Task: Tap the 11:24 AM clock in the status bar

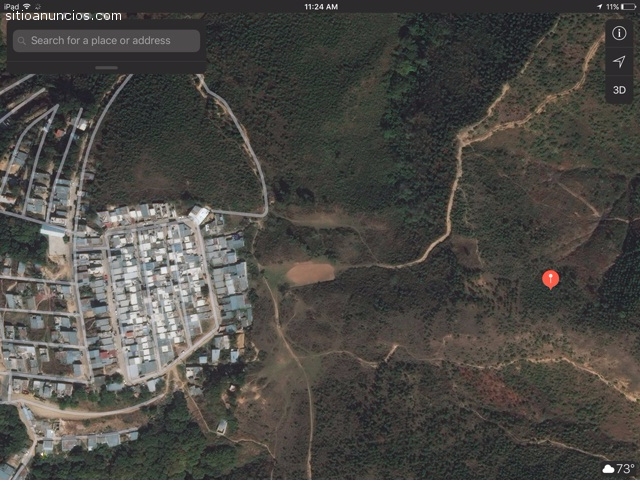Action: 321,7
